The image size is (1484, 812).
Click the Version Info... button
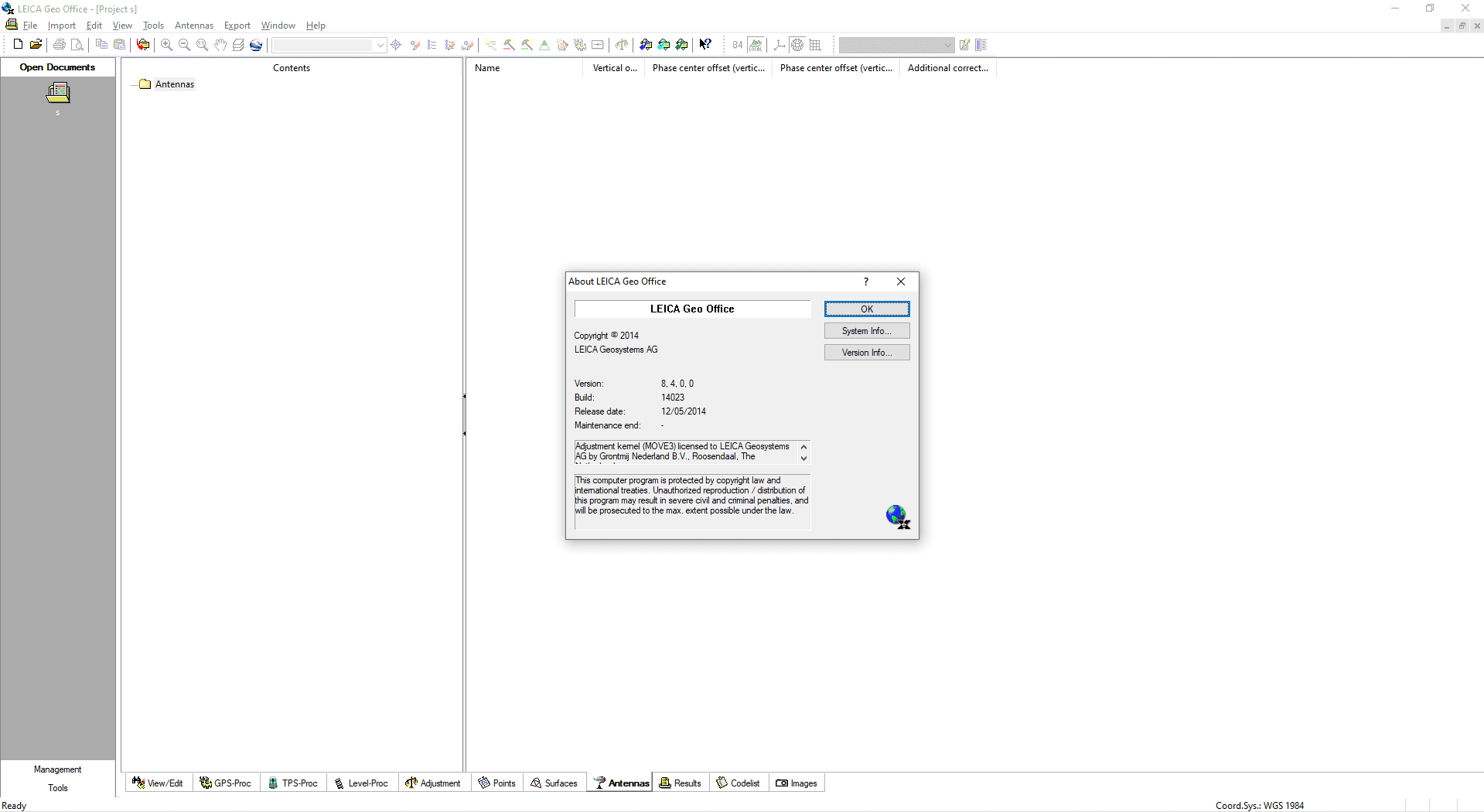tap(867, 353)
